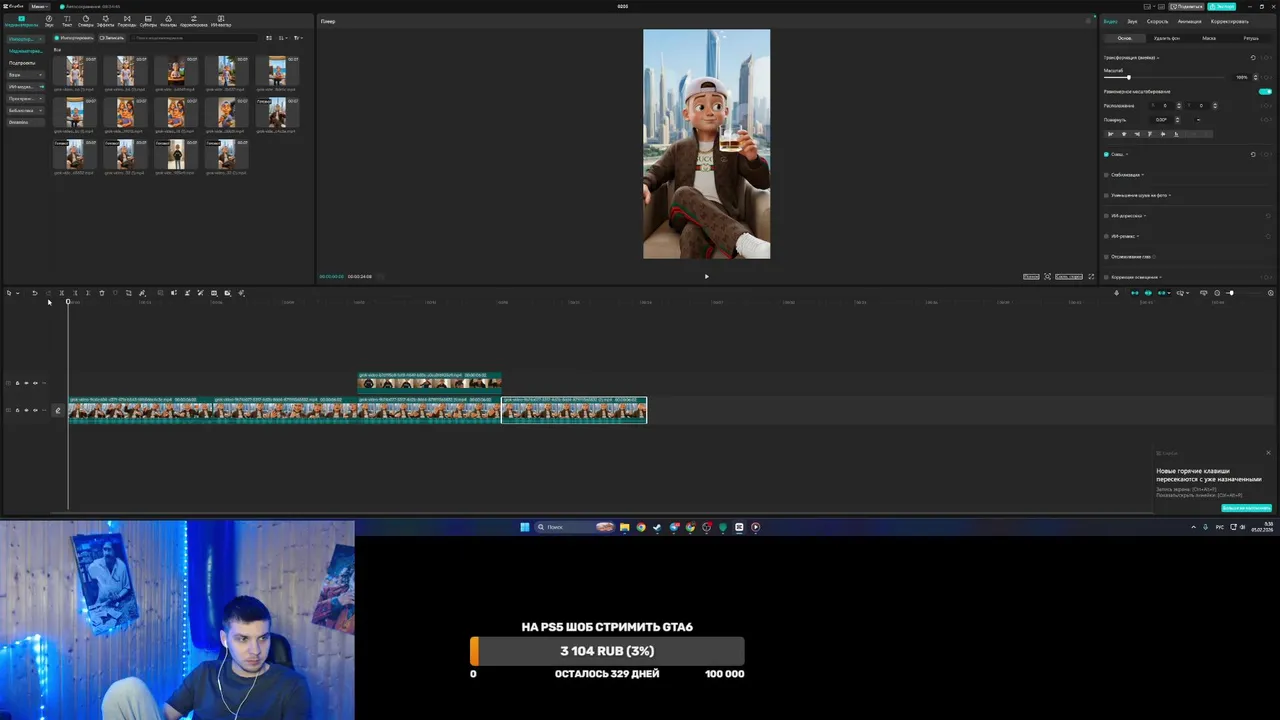This screenshot has height=720, width=1280.
Task: Select the Remove background (Удалить фон) subtab
Action: click(1166, 38)
